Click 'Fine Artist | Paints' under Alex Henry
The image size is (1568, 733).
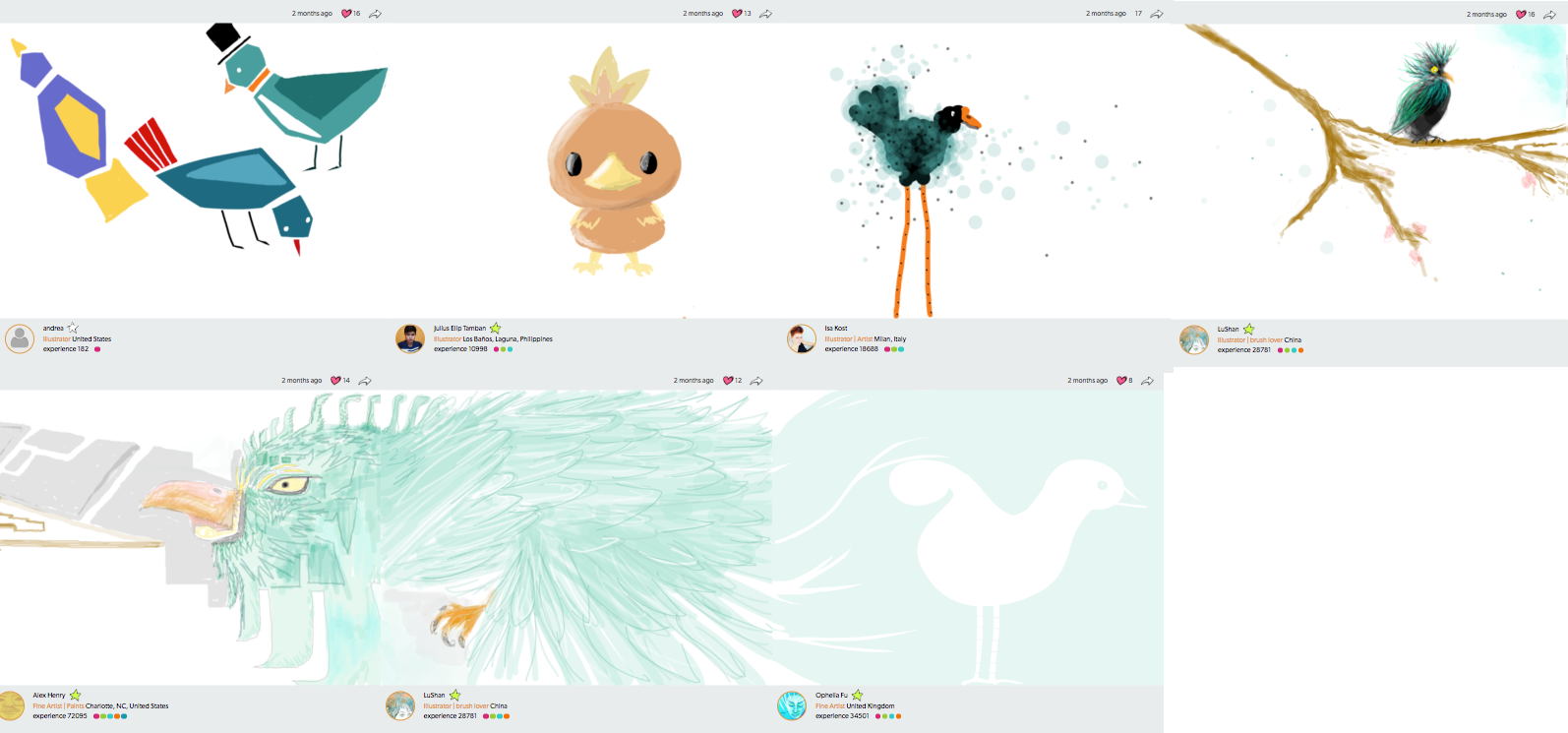[58, 706]
